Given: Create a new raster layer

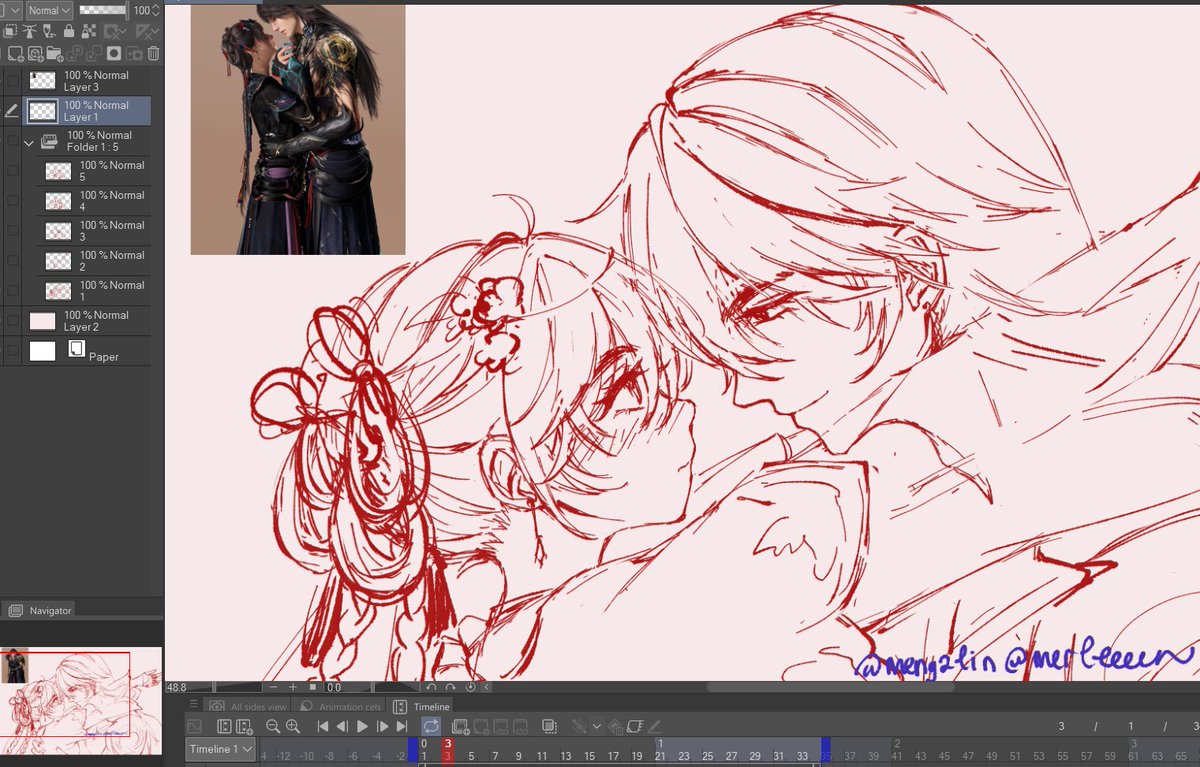Looking at the screenshot, I should point(15,54).
